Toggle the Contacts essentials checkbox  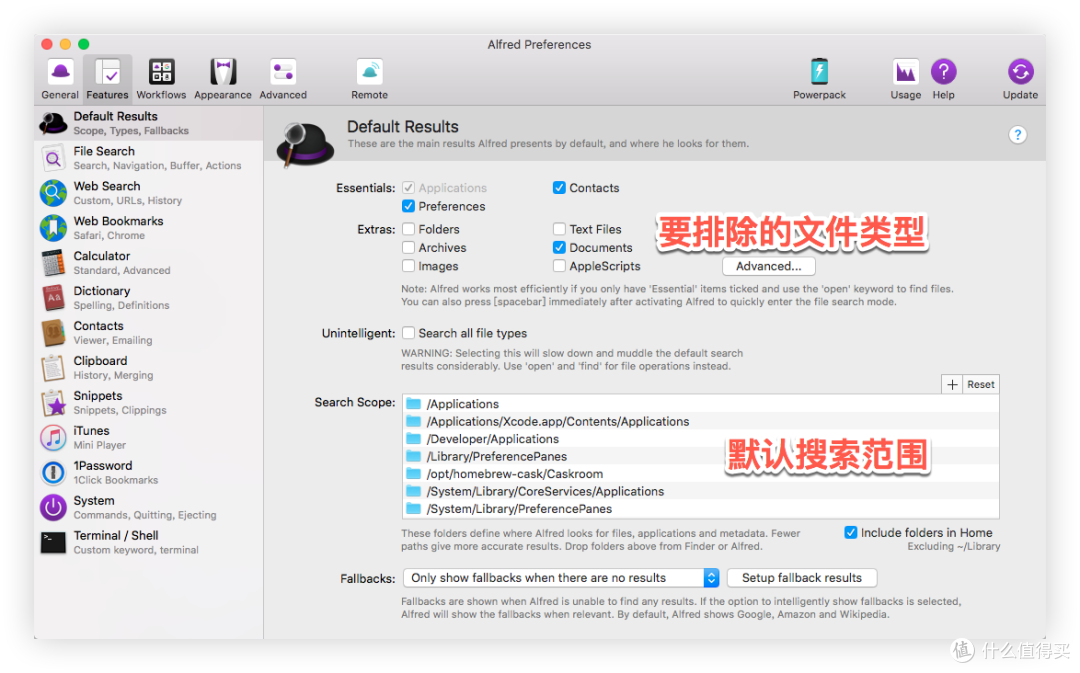pyautogui.click(x=559, y=188)
